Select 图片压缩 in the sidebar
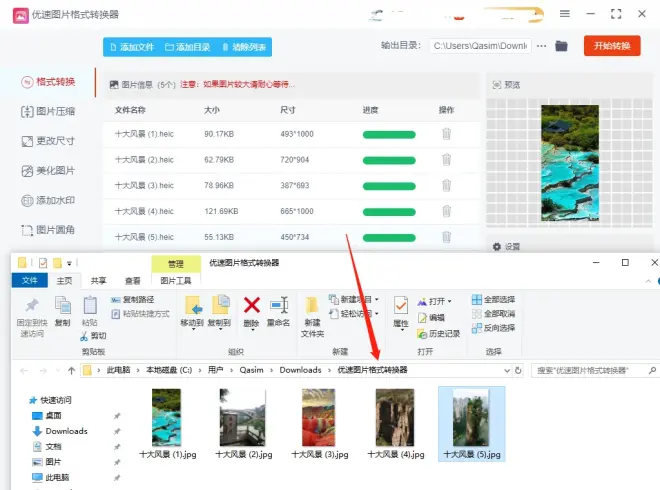The height and width of the screenshot is (490, 660). pyautogui.click(x=48, y=112)
